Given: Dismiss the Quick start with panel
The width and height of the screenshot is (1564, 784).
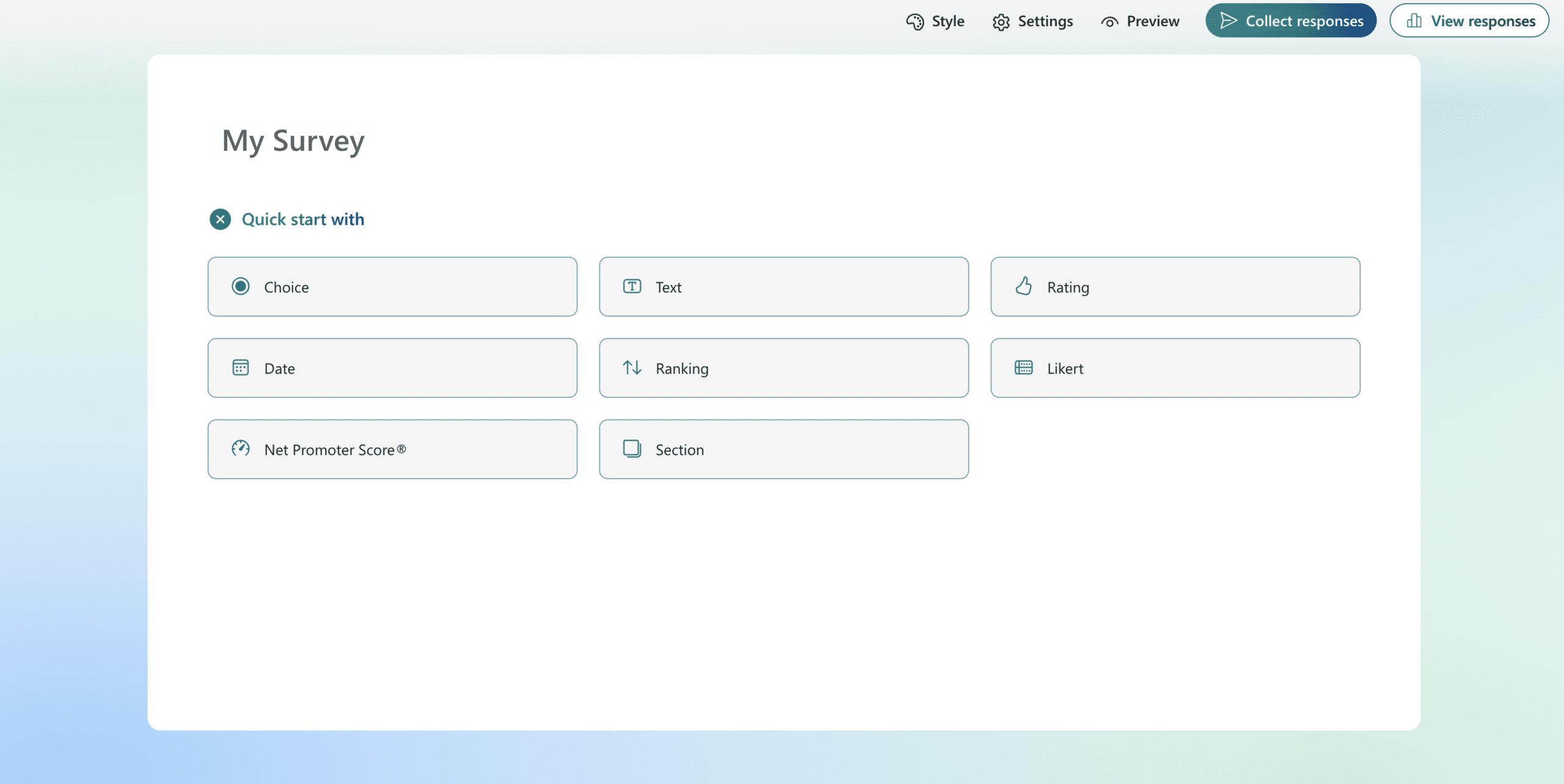Looking at the screenshot, I should (220, 219).
